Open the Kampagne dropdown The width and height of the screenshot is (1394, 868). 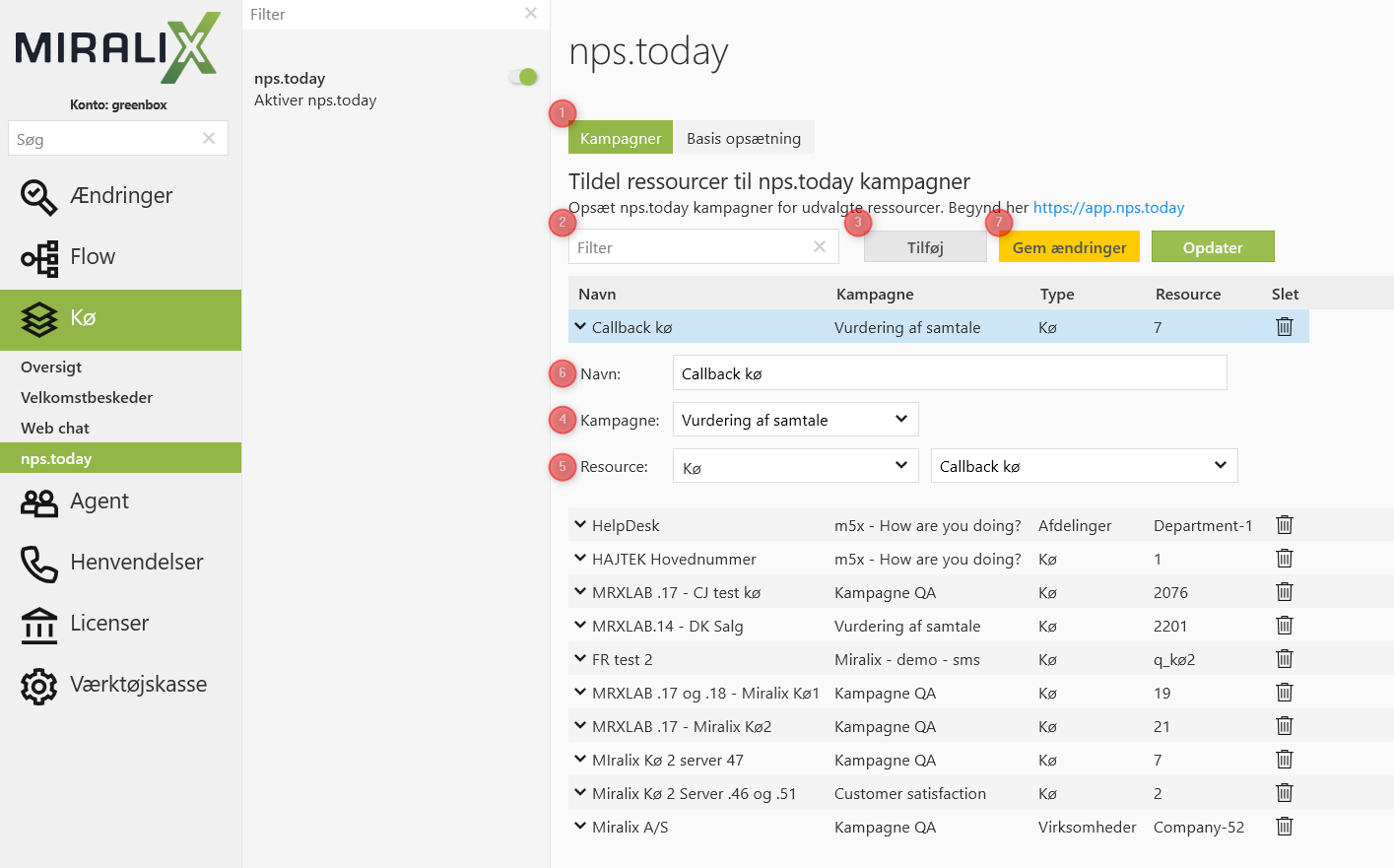pyautogui.click(x=795, y=420)
